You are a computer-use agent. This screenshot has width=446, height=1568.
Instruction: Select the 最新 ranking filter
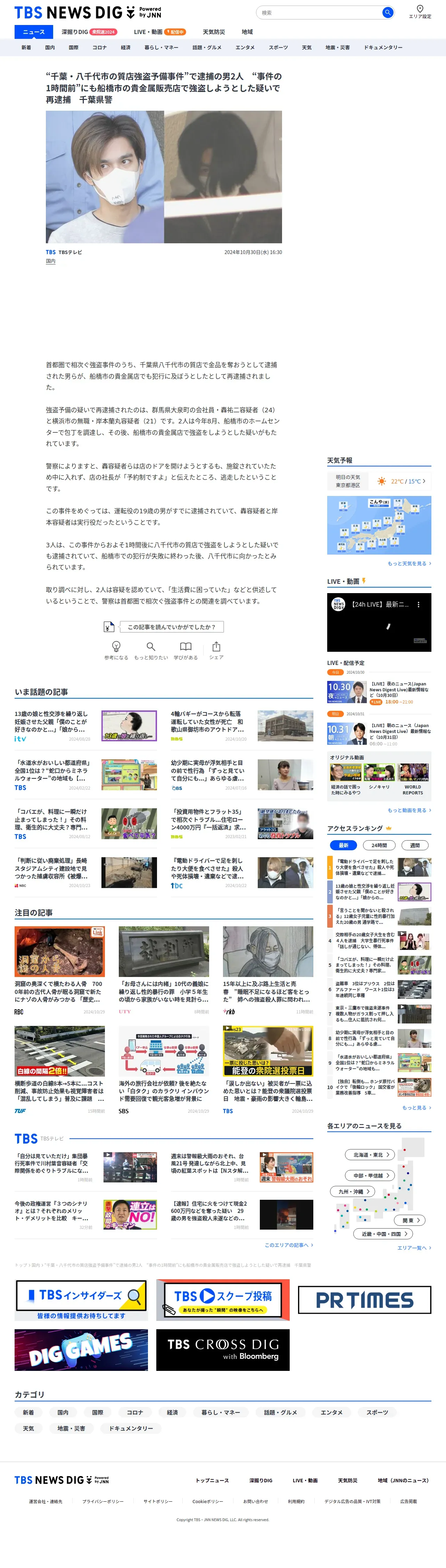[344, 845]
